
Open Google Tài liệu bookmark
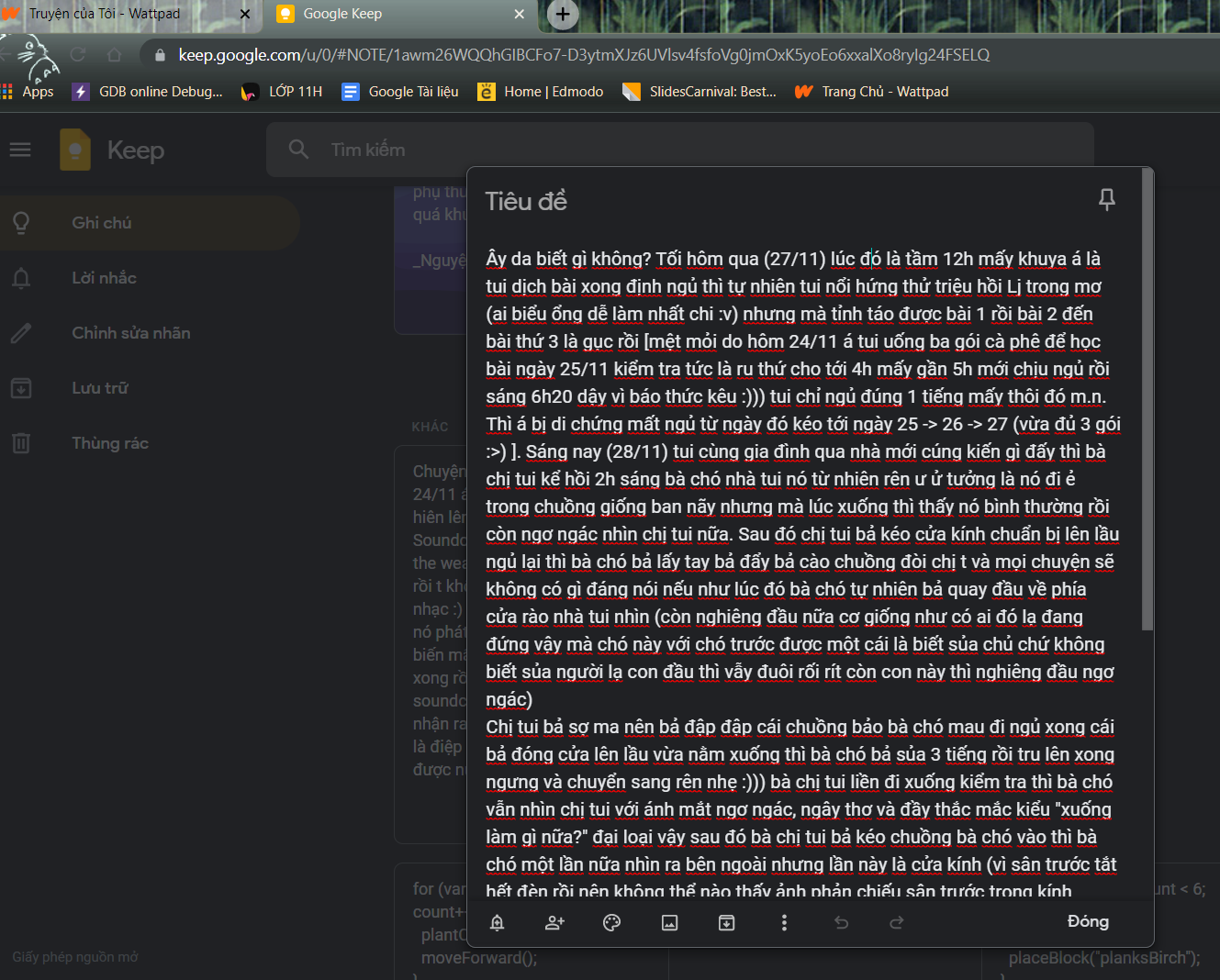pyautogui.click(x=400, y=92)
